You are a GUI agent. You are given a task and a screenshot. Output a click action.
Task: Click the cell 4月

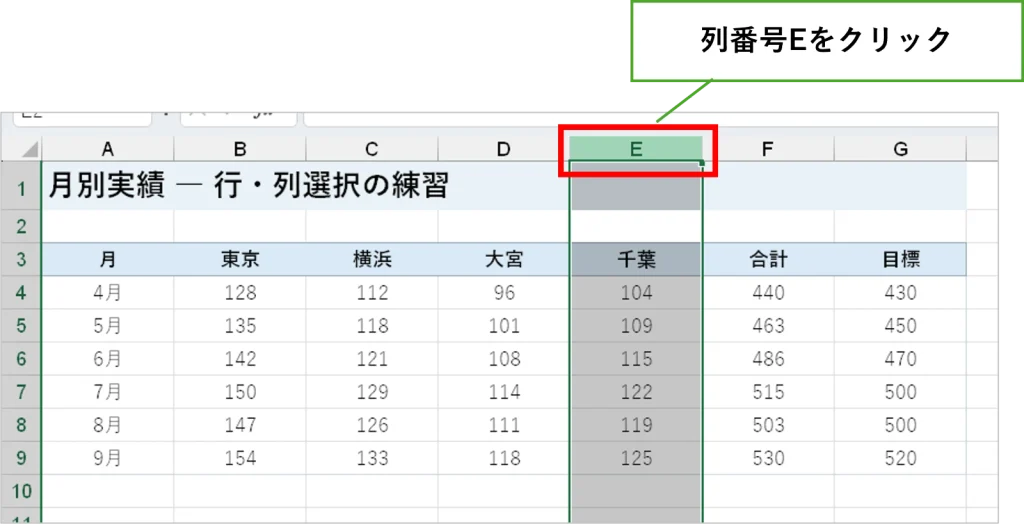click(108, 293)
